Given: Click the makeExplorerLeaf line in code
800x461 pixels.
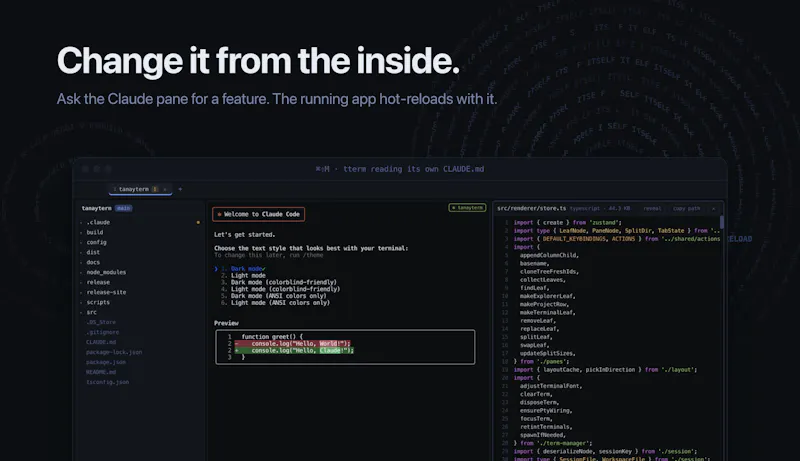Looking at the screenshot, I should 547,296.
